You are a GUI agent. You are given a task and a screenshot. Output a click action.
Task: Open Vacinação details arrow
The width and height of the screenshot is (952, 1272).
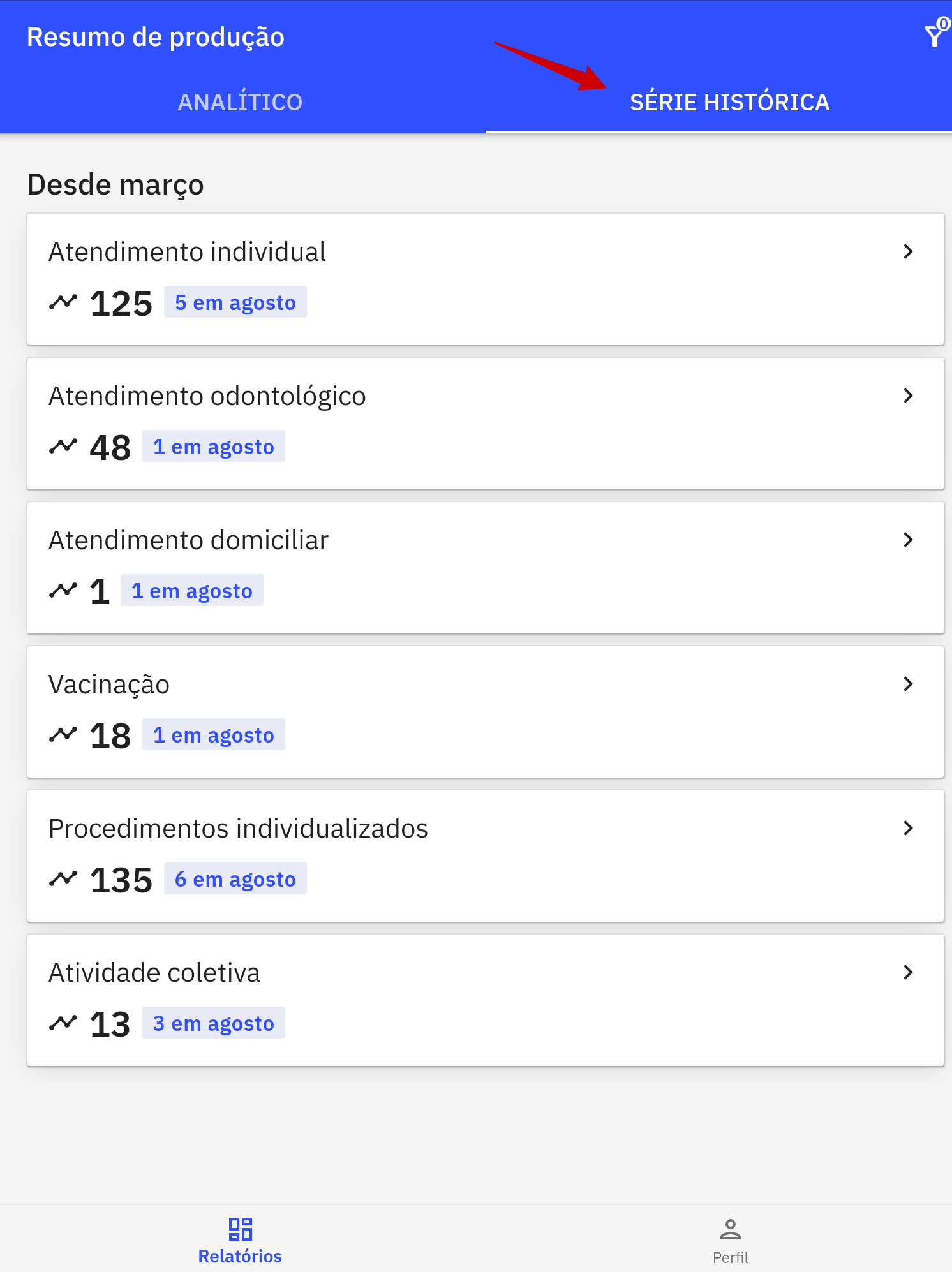pos(908,684)
